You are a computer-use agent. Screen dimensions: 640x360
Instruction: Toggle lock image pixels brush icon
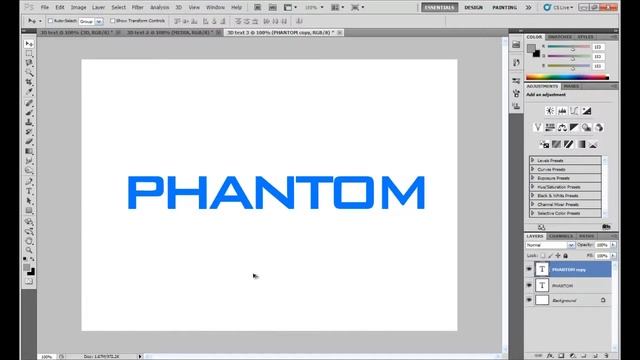click(550, 256)
